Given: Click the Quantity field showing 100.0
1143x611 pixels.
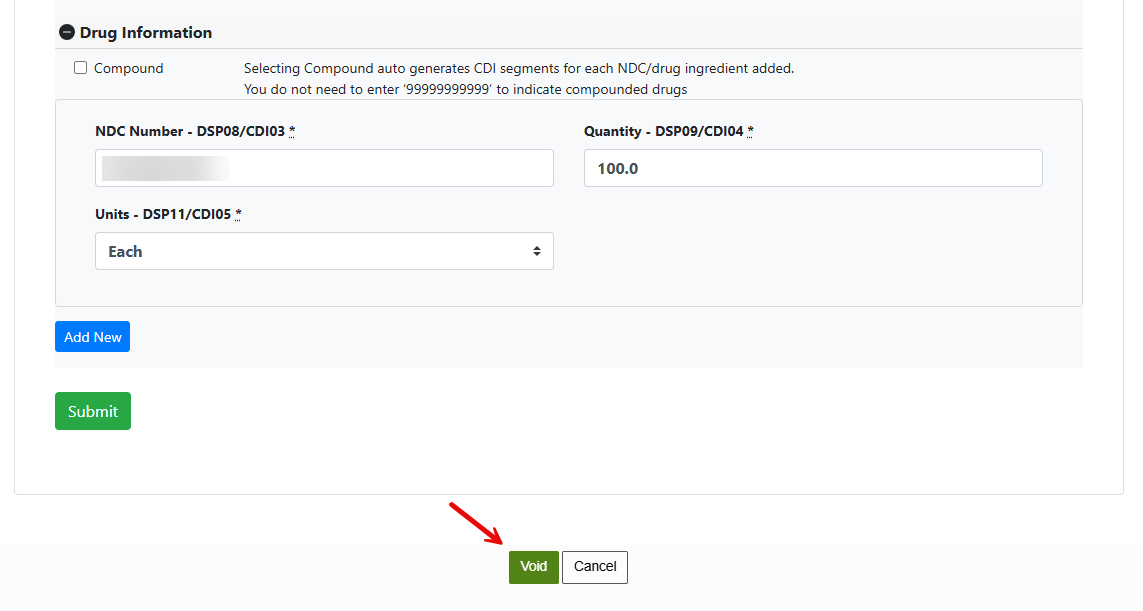Looking at the screenshot, I should tap(813, 168).
